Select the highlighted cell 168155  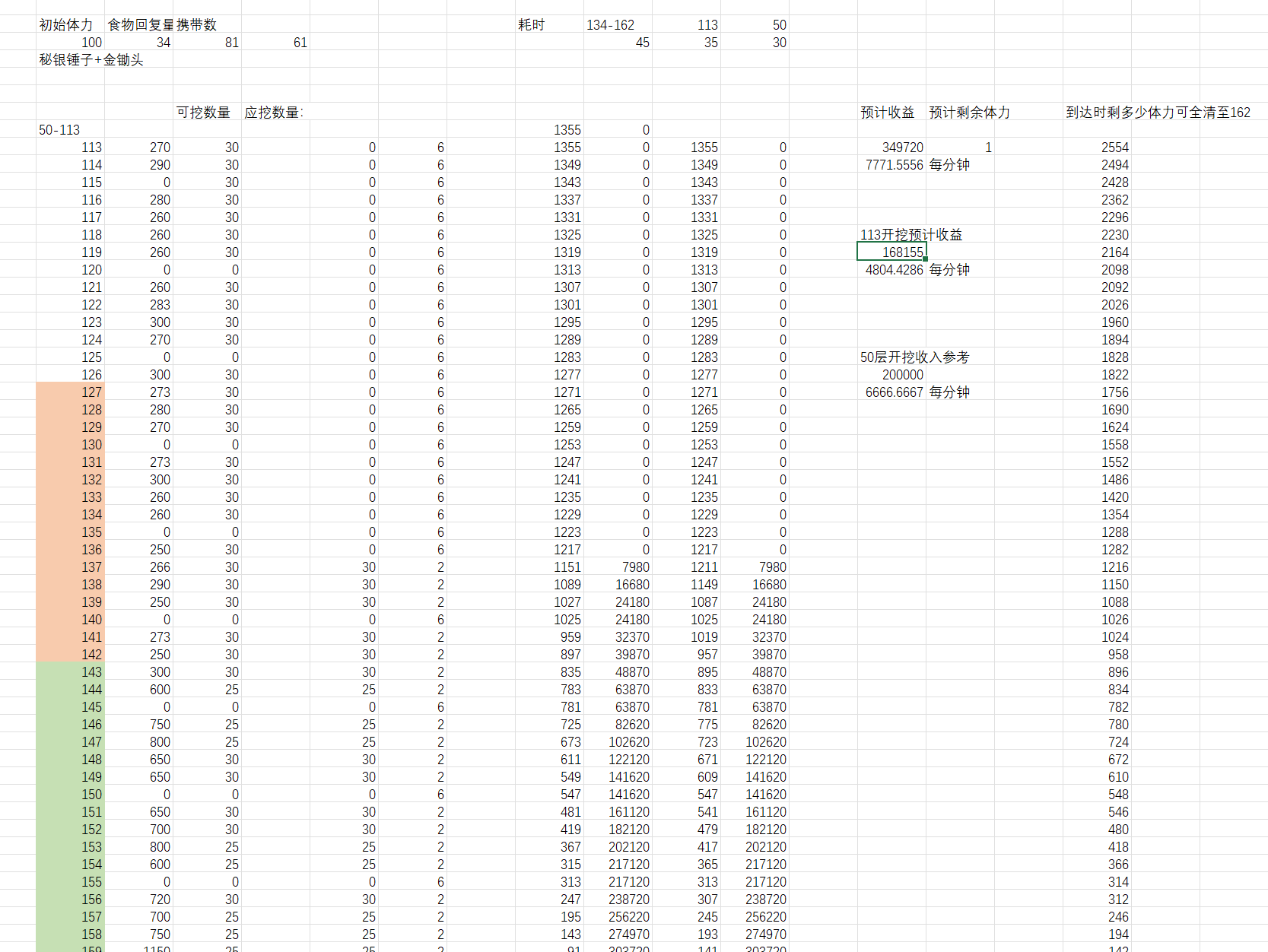tap(891, 252)
